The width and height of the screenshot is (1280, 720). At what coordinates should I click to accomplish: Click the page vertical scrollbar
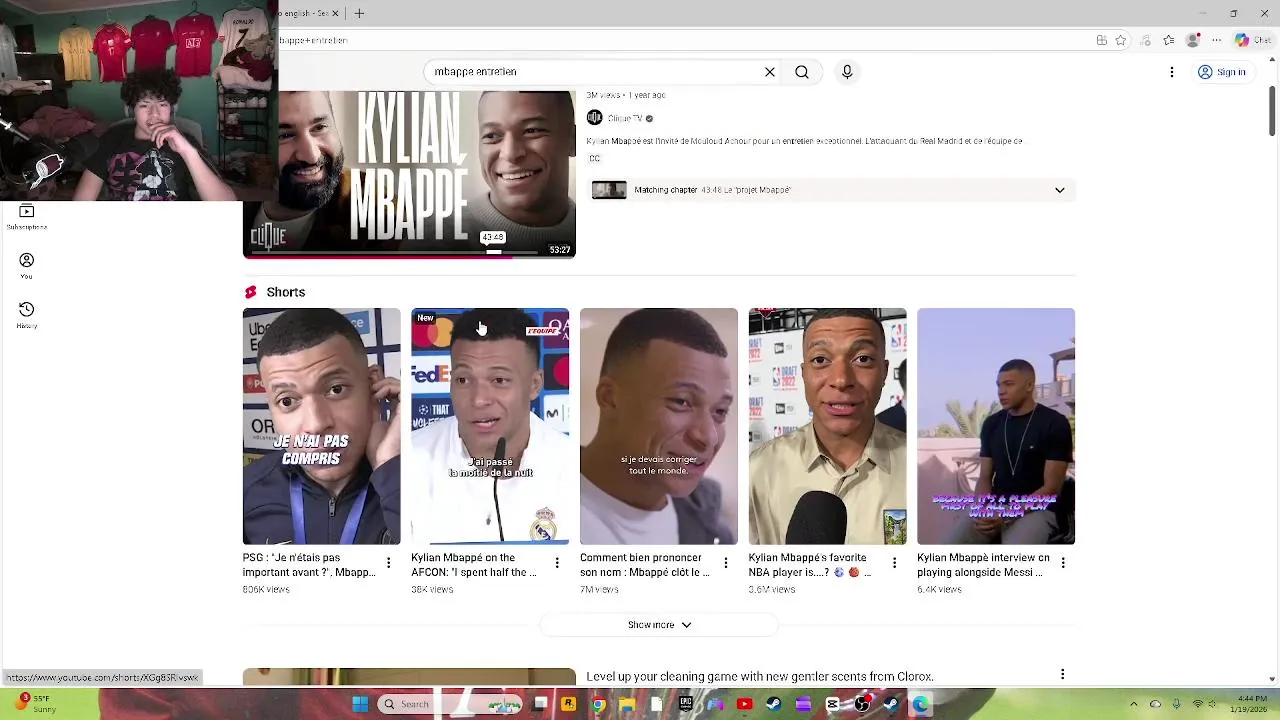[1272, 112]
